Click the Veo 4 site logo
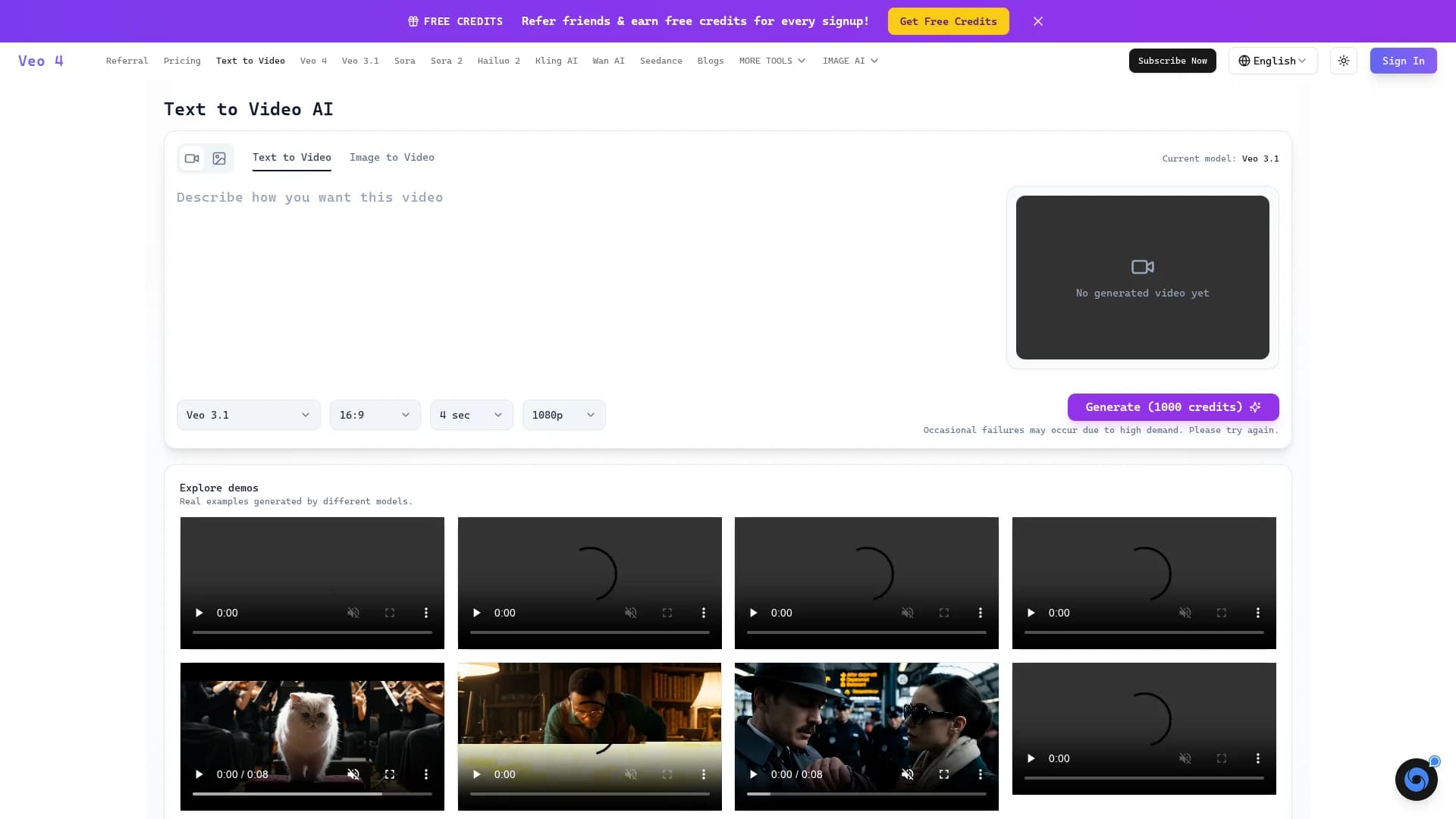 pos(41,61)
